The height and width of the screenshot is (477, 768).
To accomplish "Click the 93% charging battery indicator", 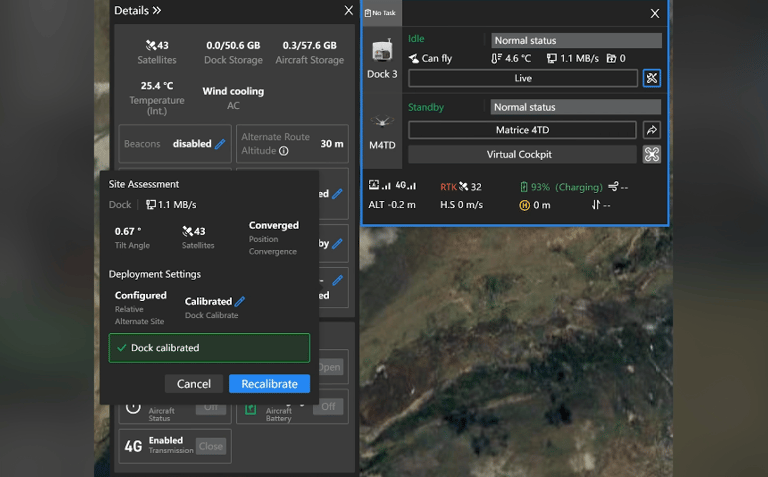I will [x=561, y=187].
